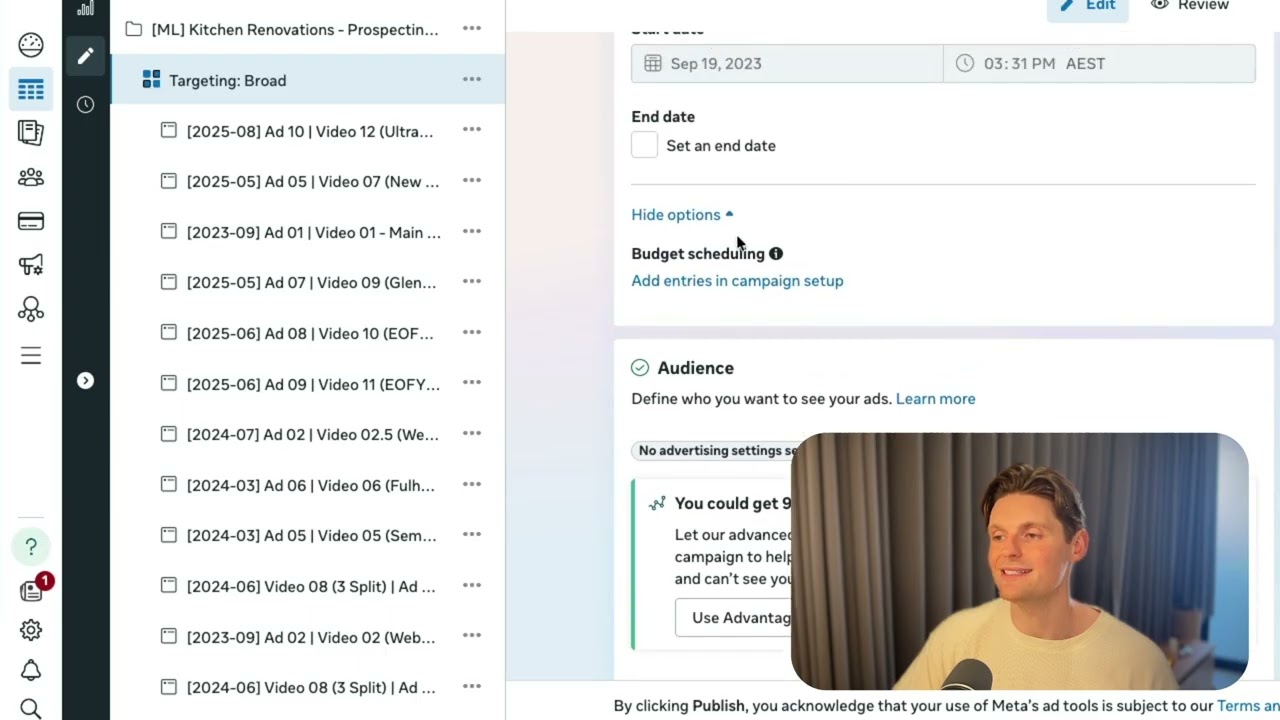Open more options for Ad 05 Video 07
This screenshot has width=1280, height=720.
472,180
